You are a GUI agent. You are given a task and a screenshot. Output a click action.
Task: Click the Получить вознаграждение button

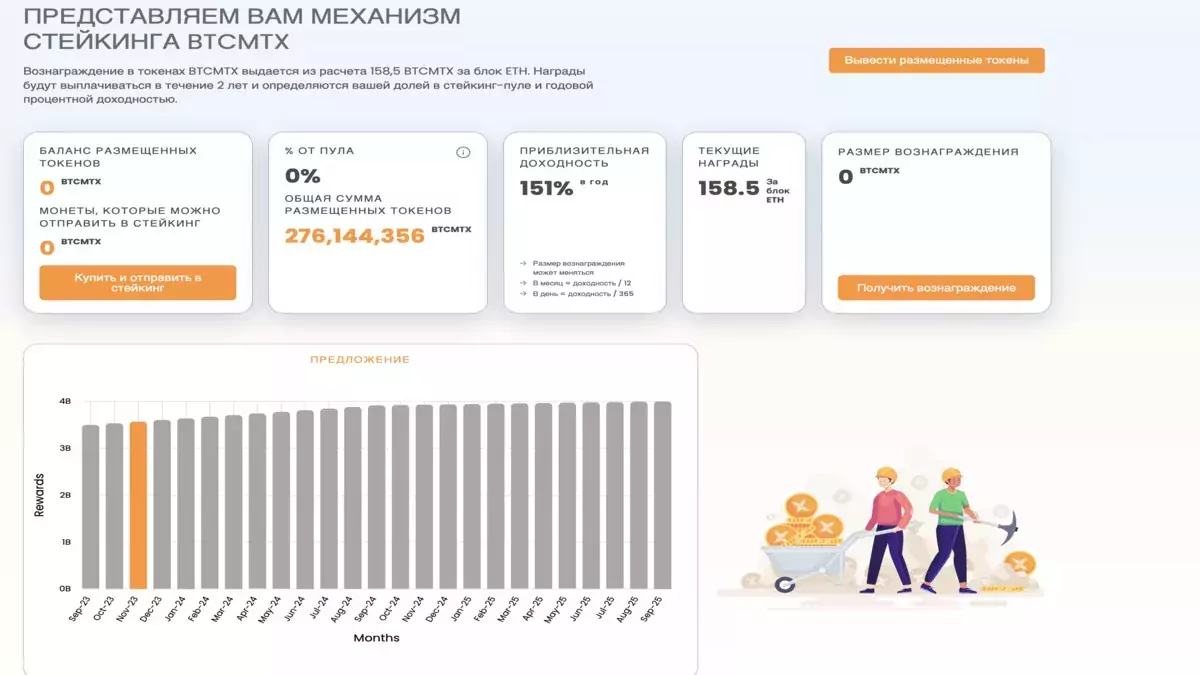[936, 288]
